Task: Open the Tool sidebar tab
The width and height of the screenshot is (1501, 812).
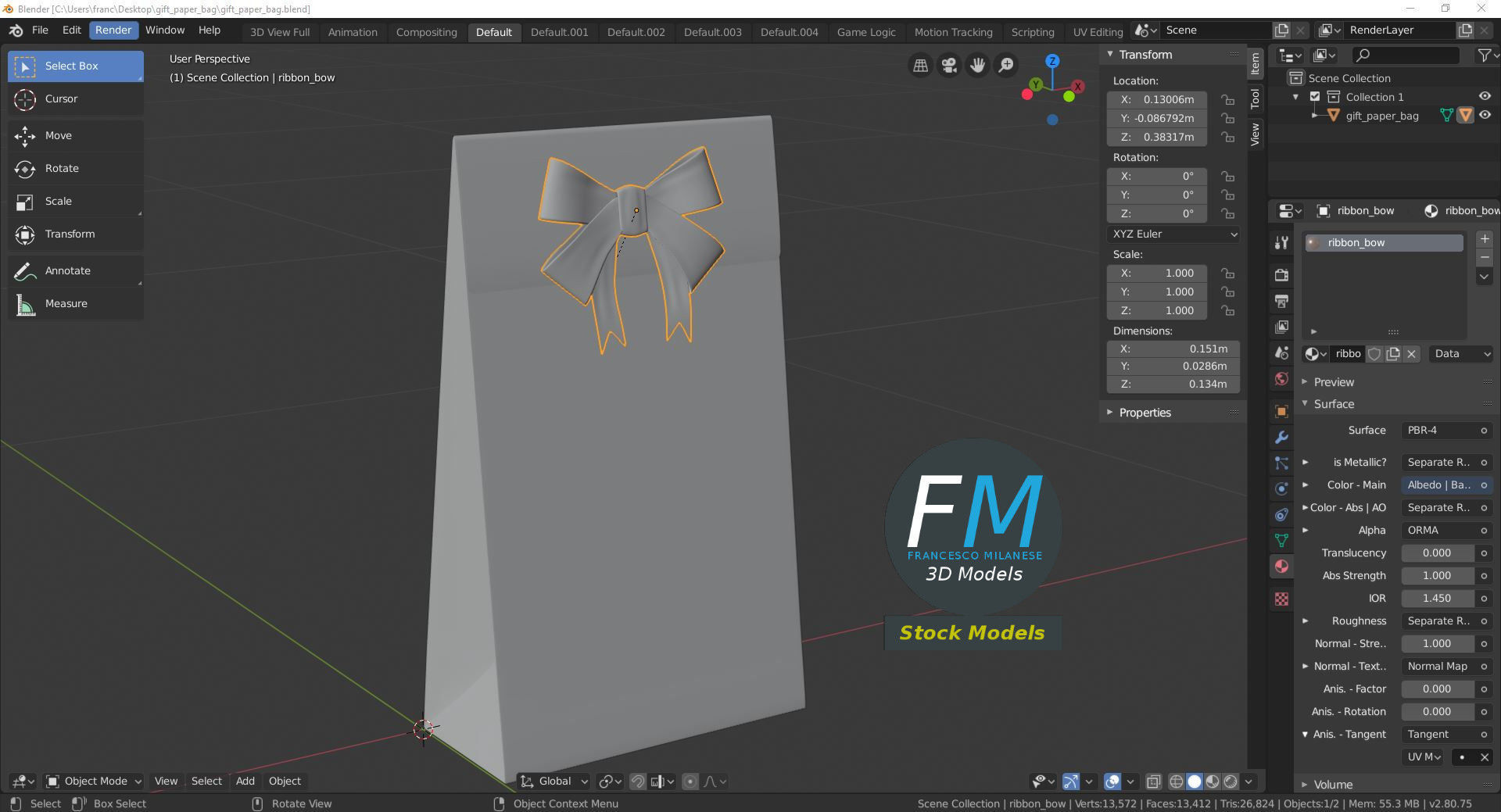Action: point(1255,98)
